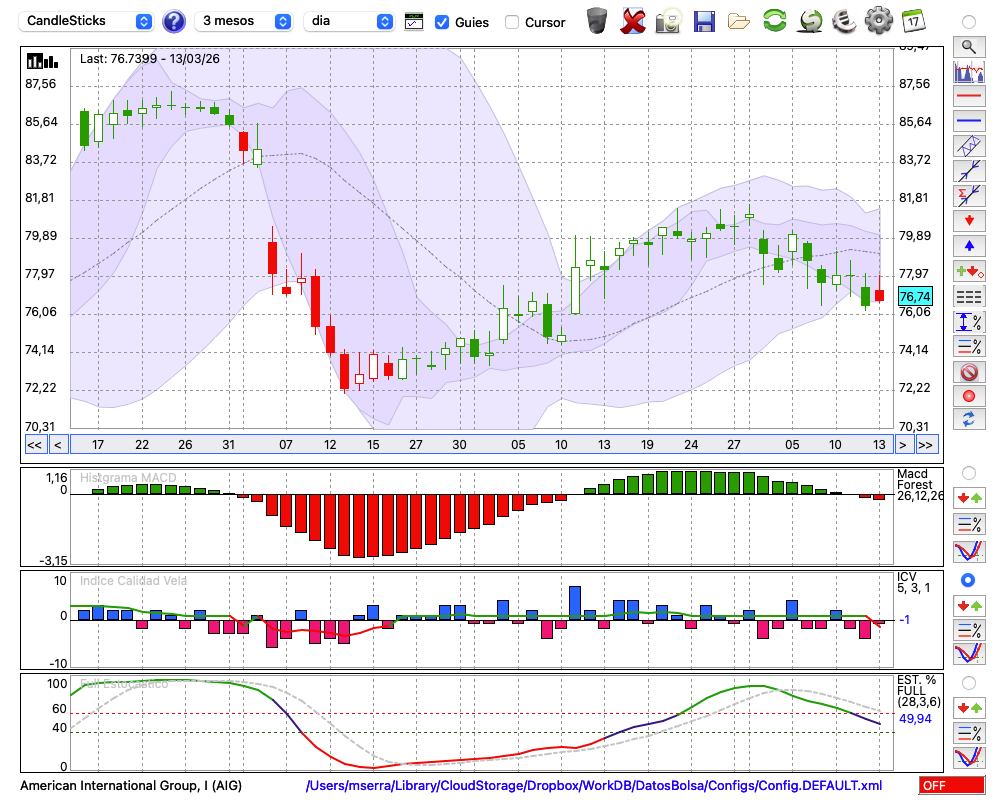This screenshot has height=800, width=1000.
Task: Enable the Cursor checkbox
Action: click(512, 22)
